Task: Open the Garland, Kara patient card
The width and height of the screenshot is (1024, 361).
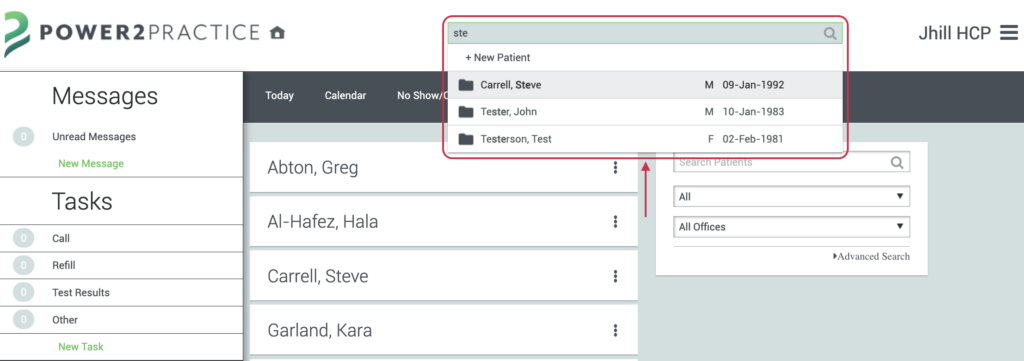Action: pos(443,330)
